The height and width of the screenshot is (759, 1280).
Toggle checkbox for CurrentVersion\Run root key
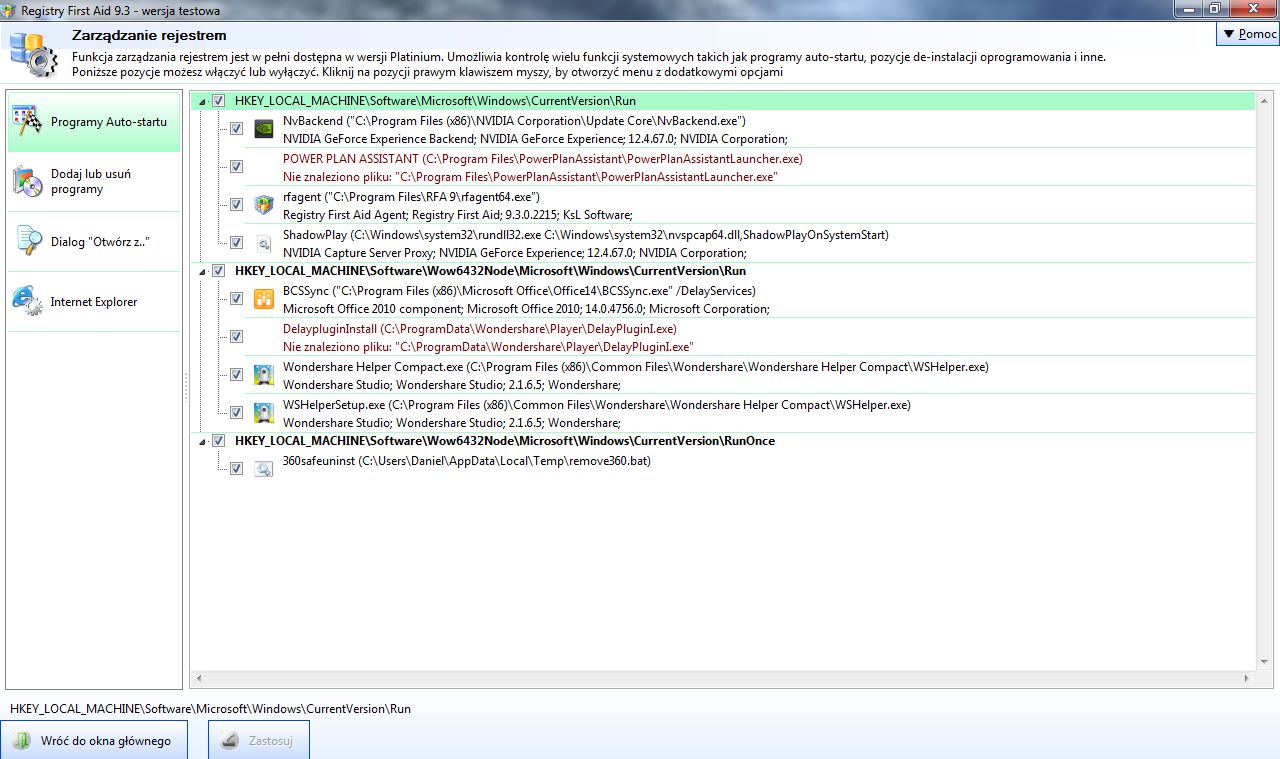coord(218,101)
